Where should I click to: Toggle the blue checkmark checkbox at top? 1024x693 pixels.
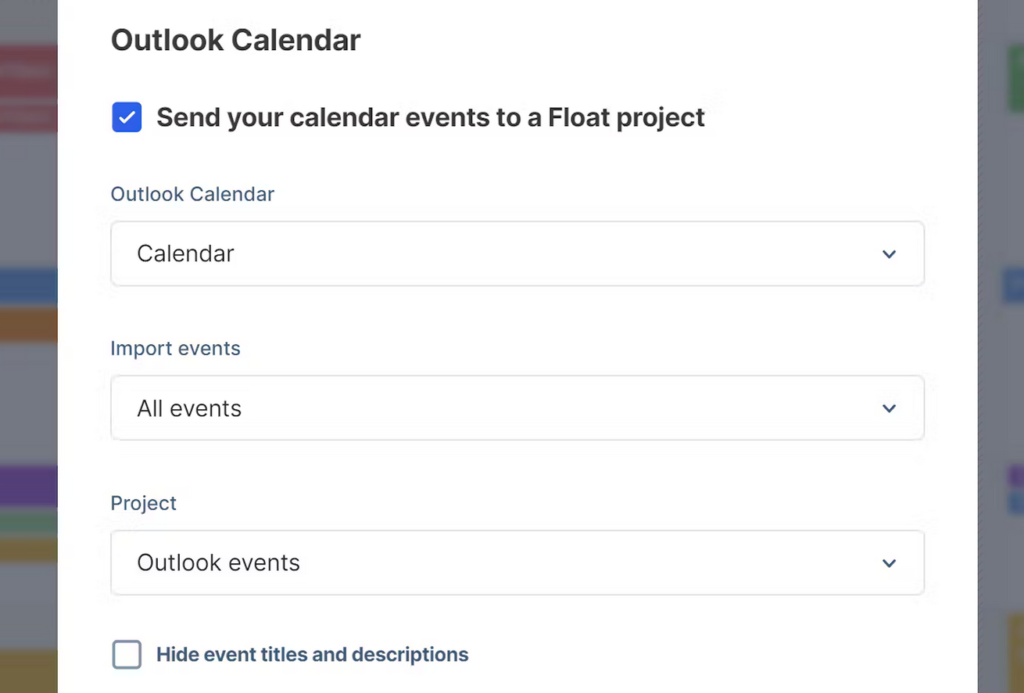(x=126, y=117)
